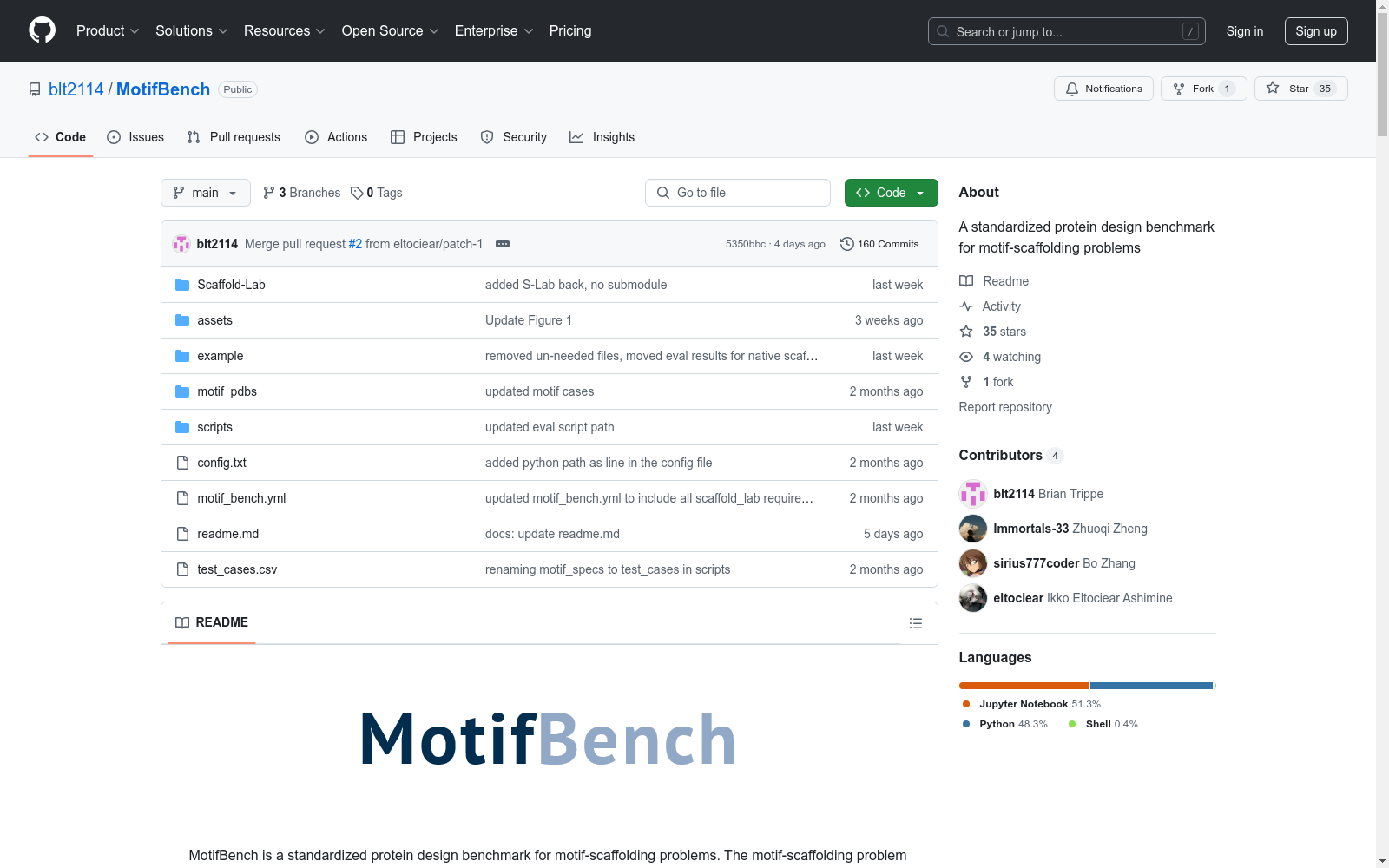Click the motif_pdbs folder icon
The image size is (1389, 868).
tap(182, 391)
